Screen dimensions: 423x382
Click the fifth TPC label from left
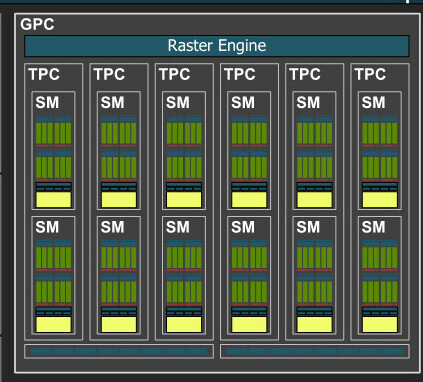[305, 74]
